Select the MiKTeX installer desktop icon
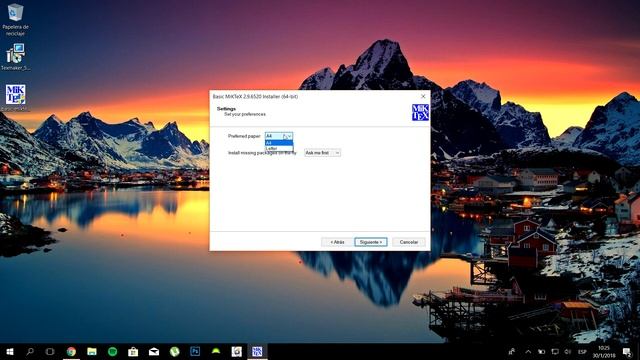The width and height of the screenshot is (640, 360). [x=16, y=98]
